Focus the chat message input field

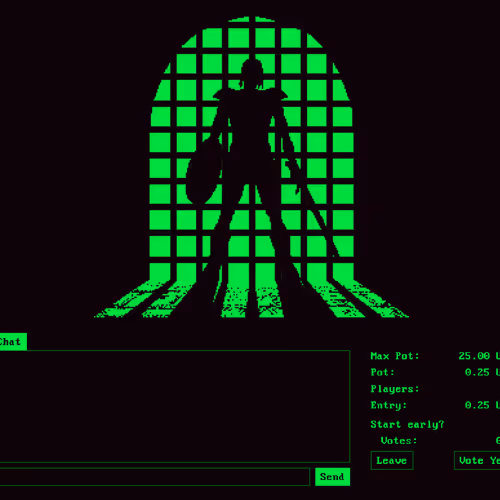[155, 477]
